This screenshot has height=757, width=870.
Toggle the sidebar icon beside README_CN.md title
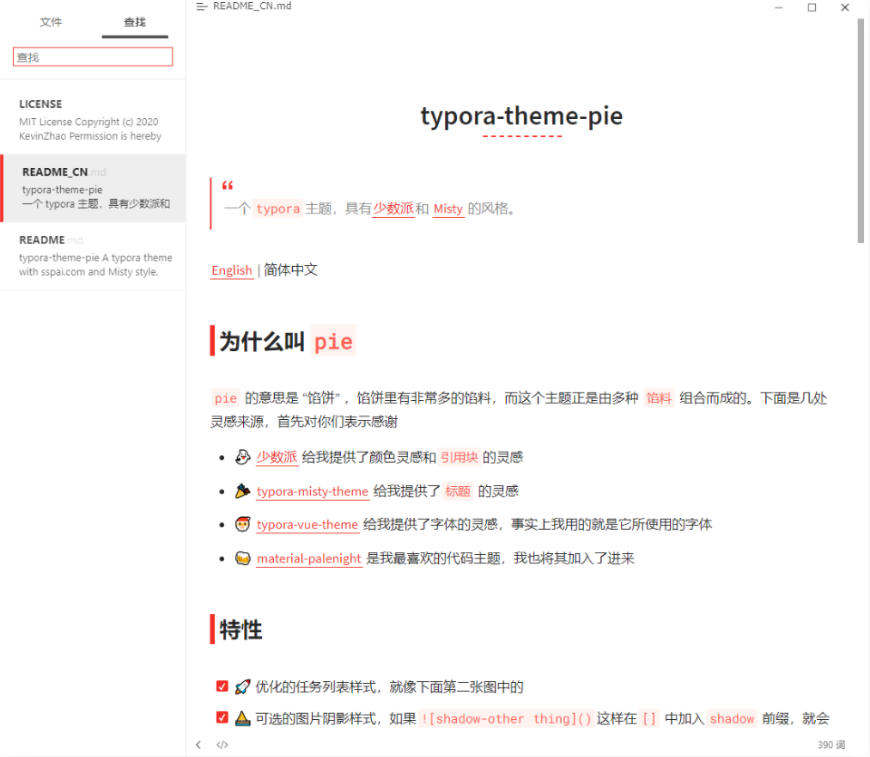[201, 7]
